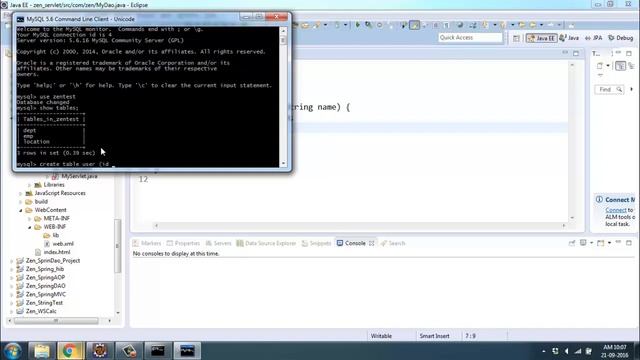
Task: Click the Open Perspective icon
Action: [x=516, y=38]
